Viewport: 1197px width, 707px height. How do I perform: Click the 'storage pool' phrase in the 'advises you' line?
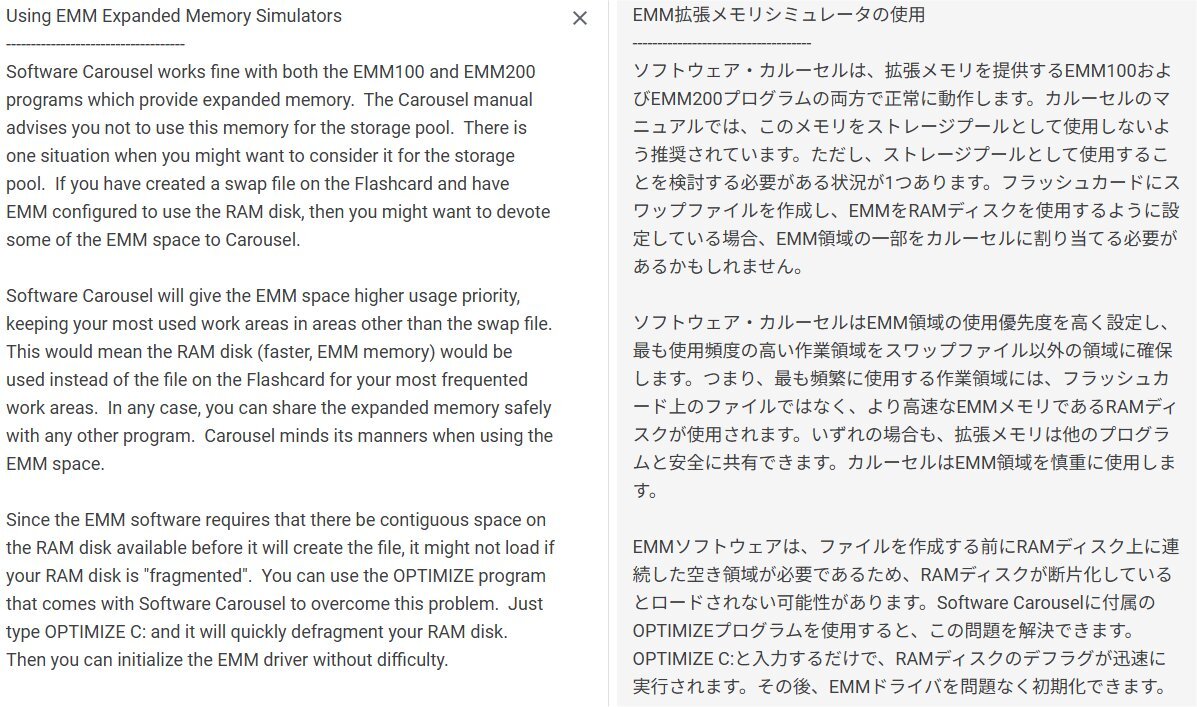pyautogui.click(x=399, y=128)
